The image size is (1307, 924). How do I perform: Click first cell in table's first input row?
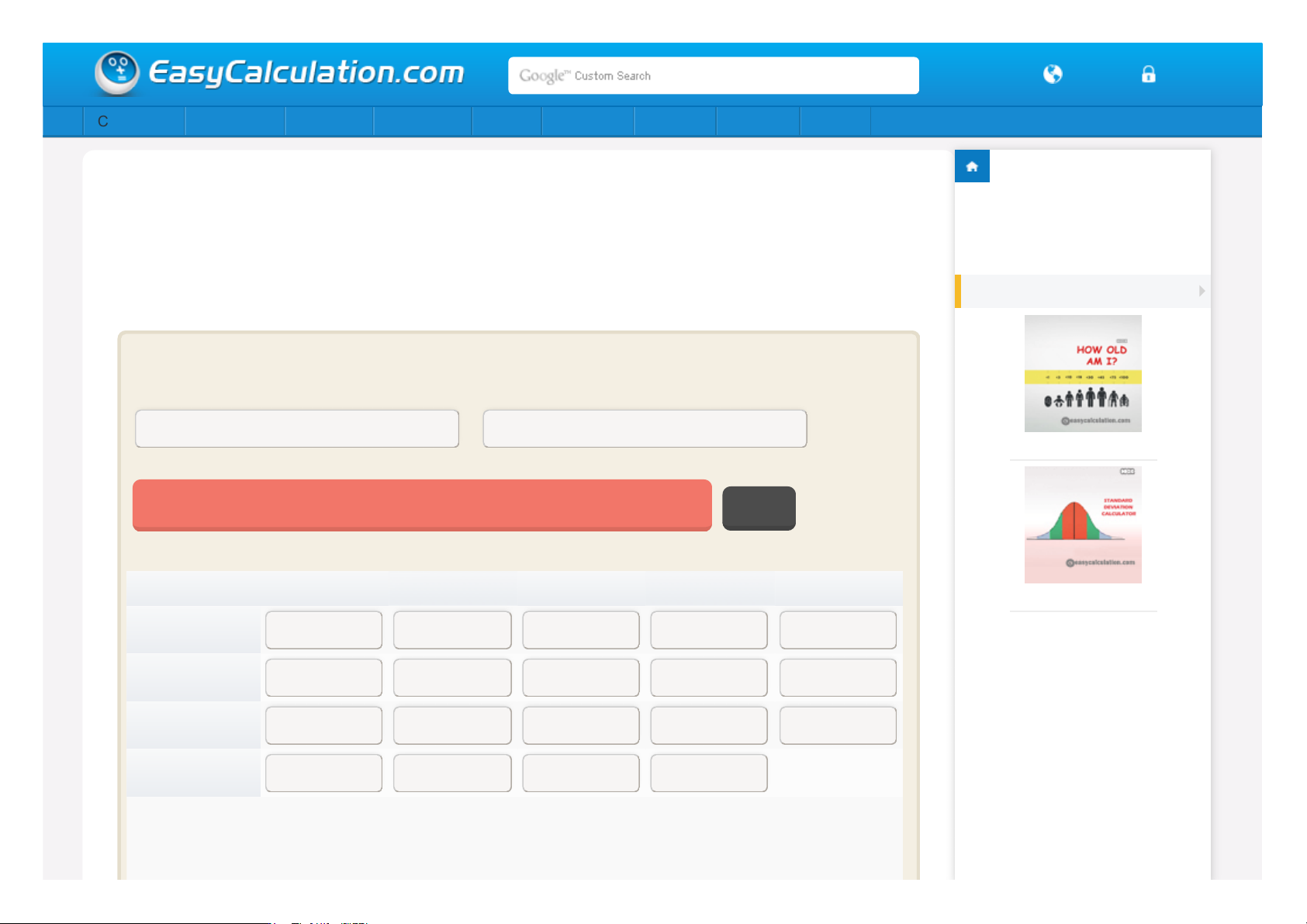pyautogui.click(x=323, y=630)
